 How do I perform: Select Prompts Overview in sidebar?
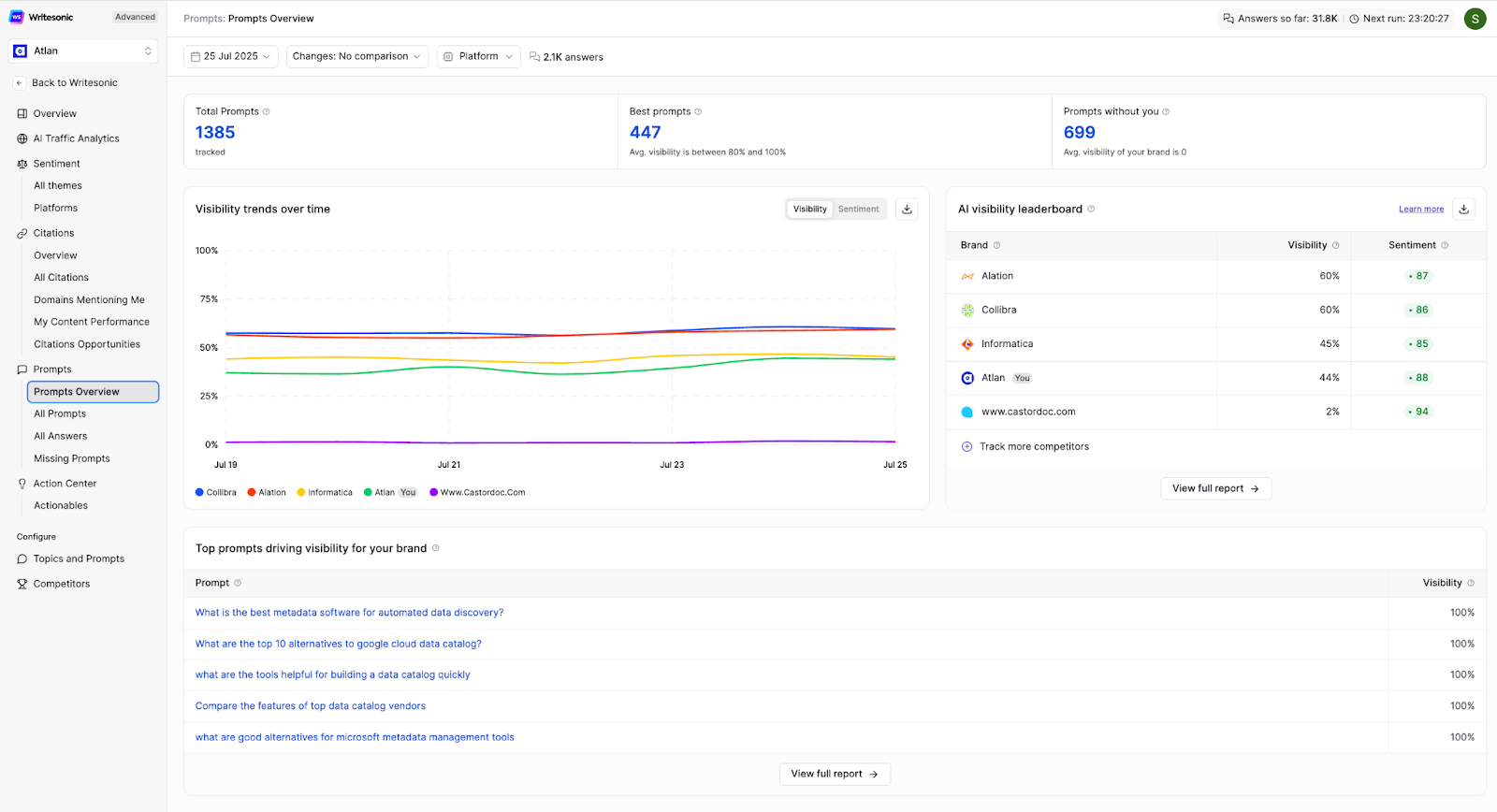point(93,392)
